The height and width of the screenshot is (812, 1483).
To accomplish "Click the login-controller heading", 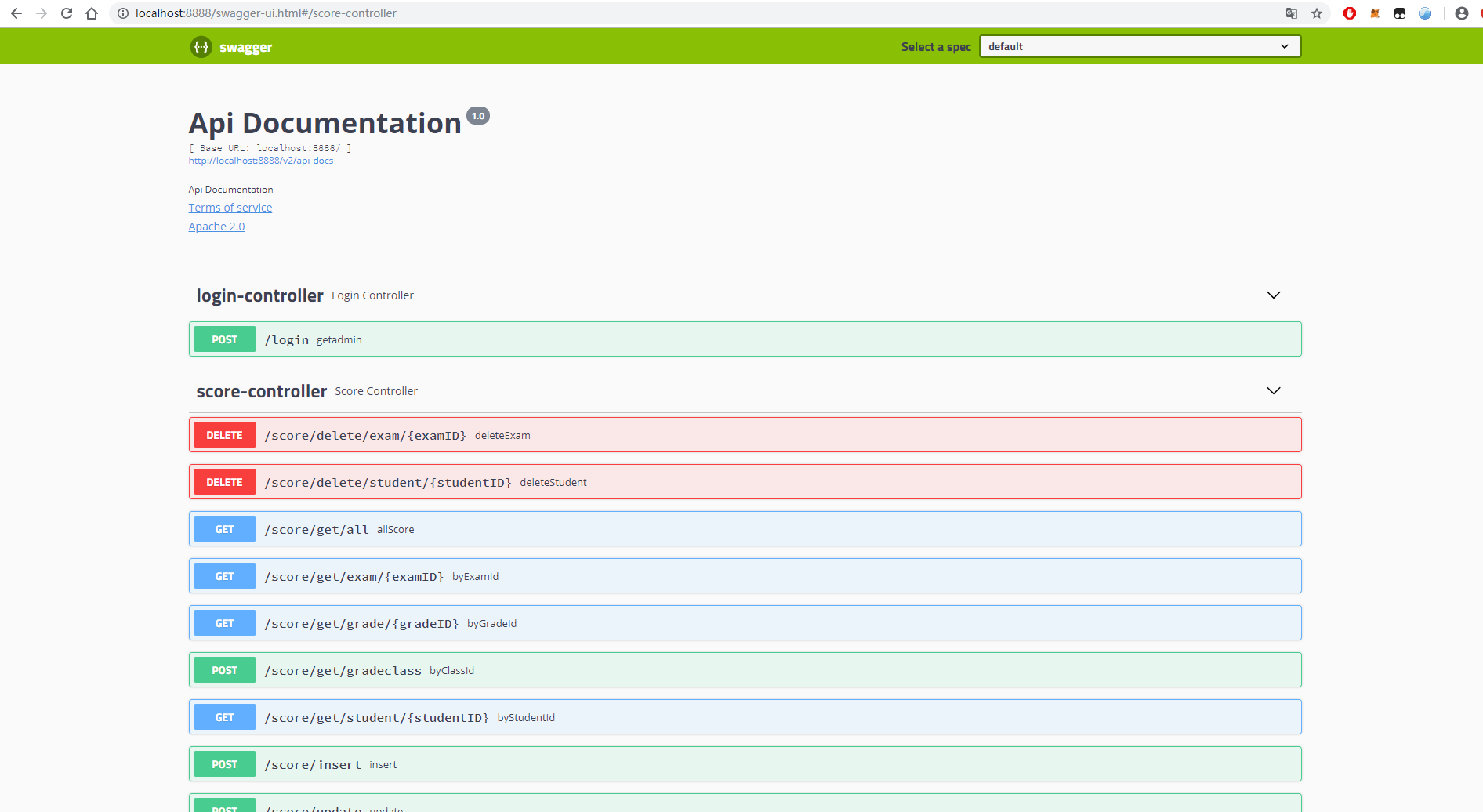I will (x=259, y=295).
